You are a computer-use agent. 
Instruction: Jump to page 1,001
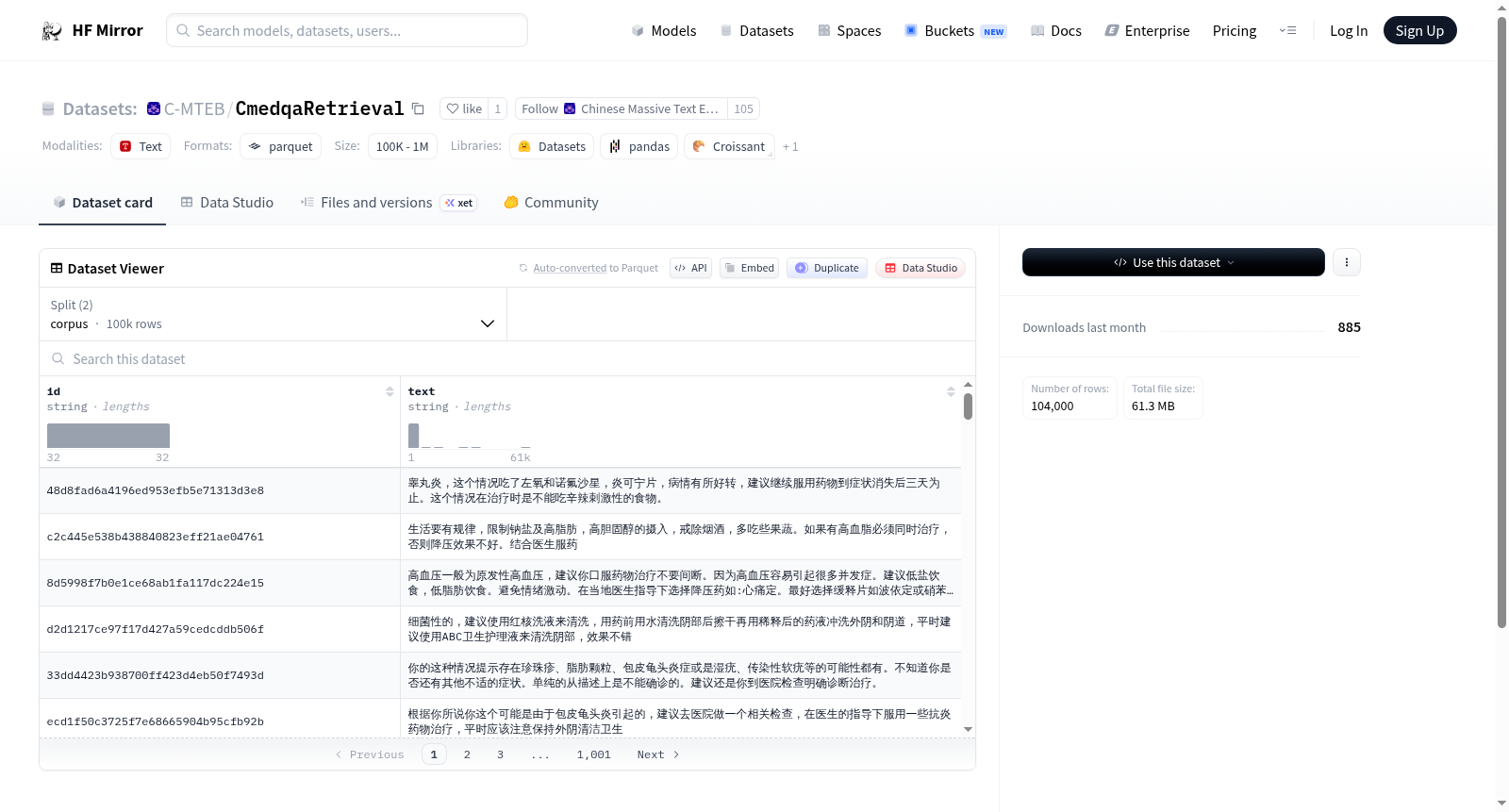tap(594, 754)
